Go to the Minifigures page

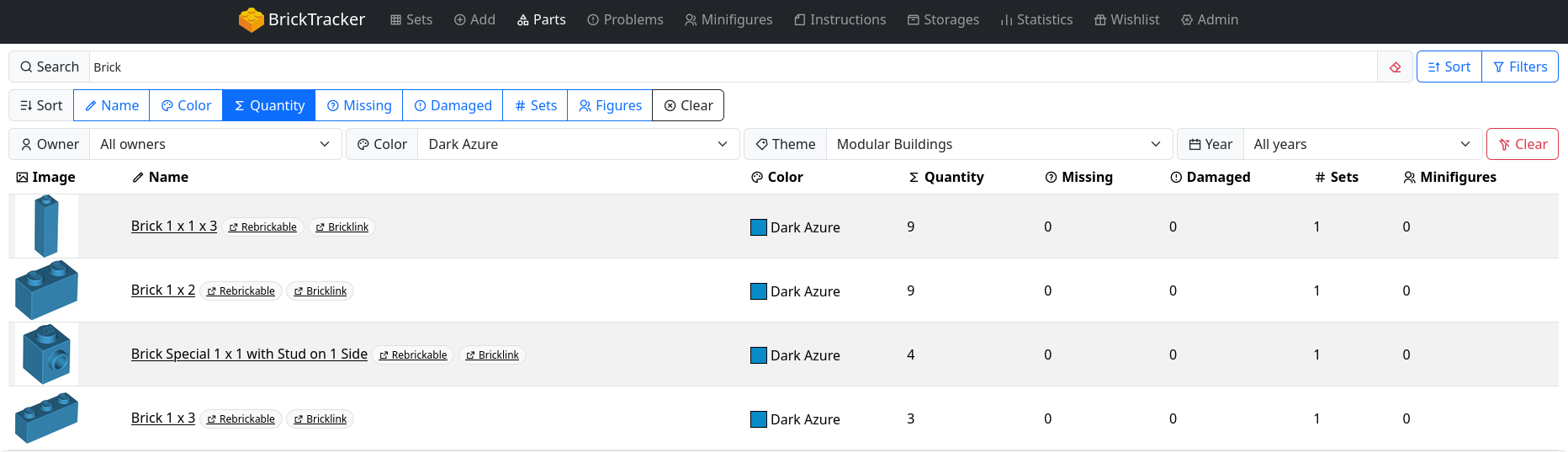pos(728,19)
